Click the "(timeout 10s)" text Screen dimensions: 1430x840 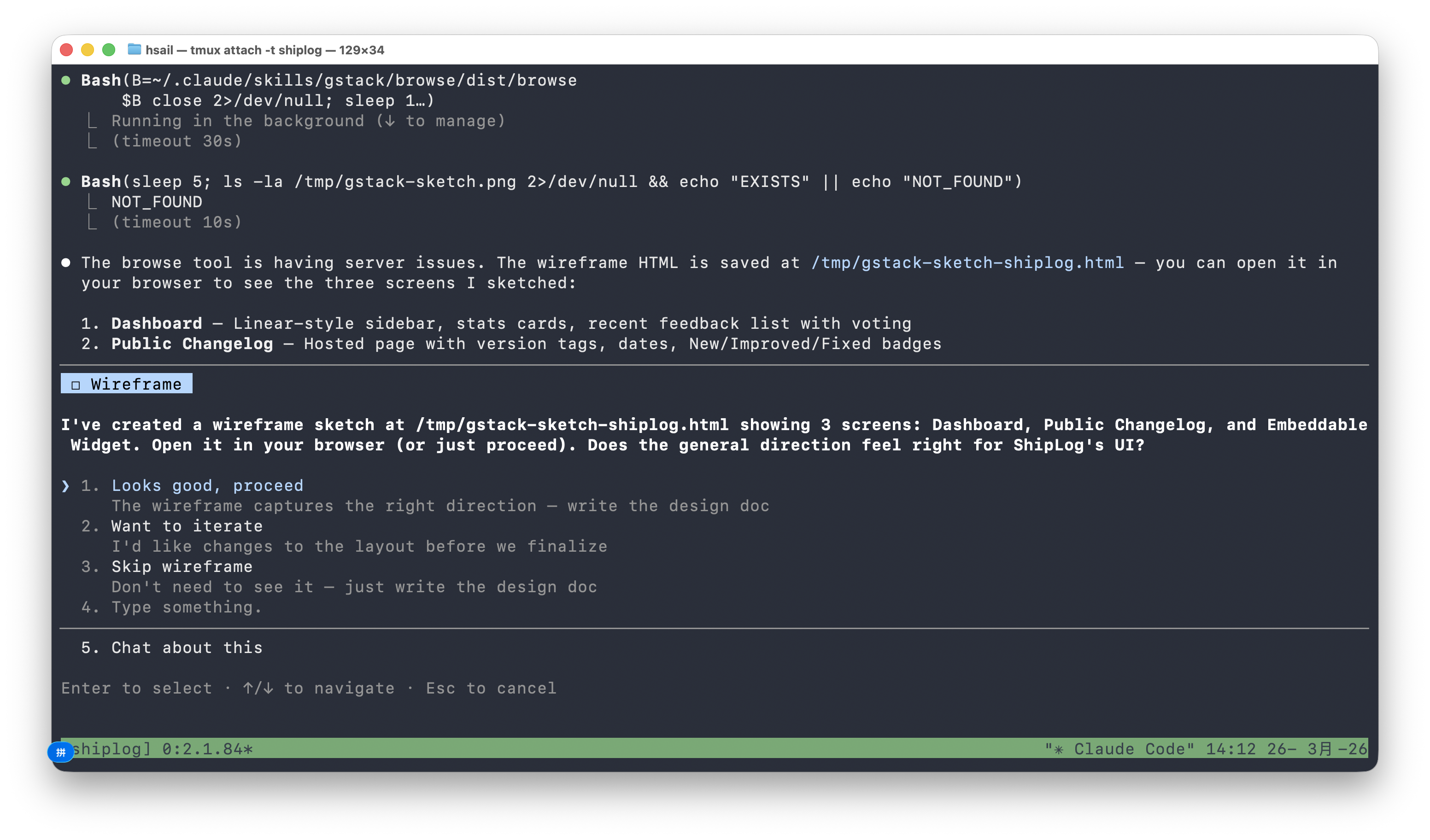point(177,222)
